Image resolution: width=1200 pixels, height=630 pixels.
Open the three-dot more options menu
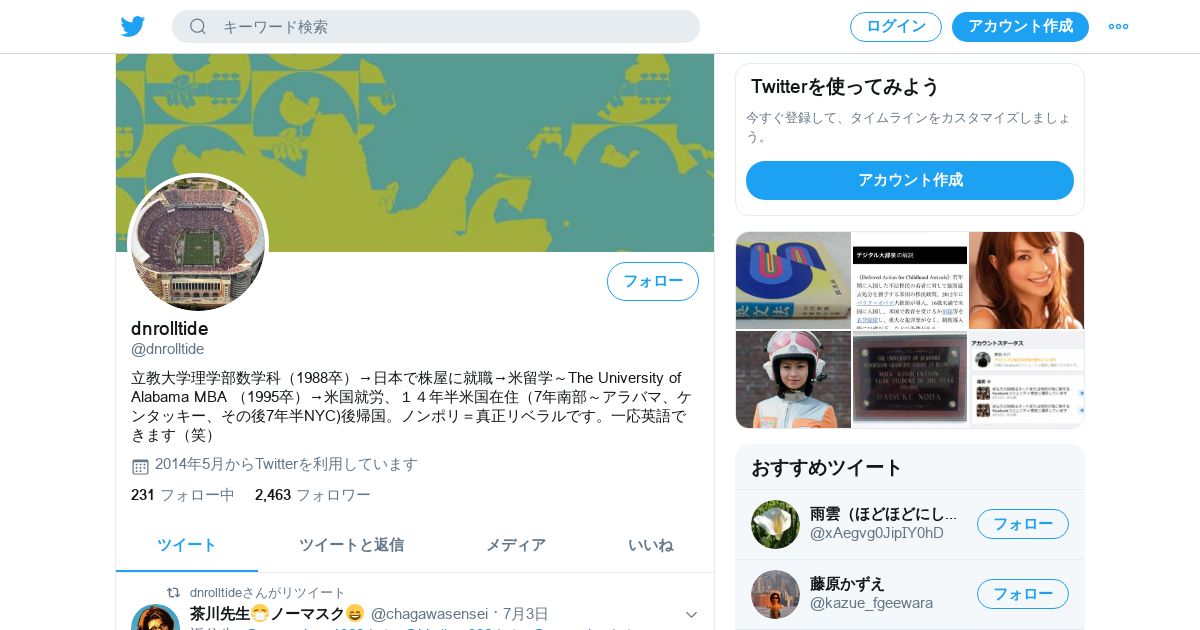1118,26
